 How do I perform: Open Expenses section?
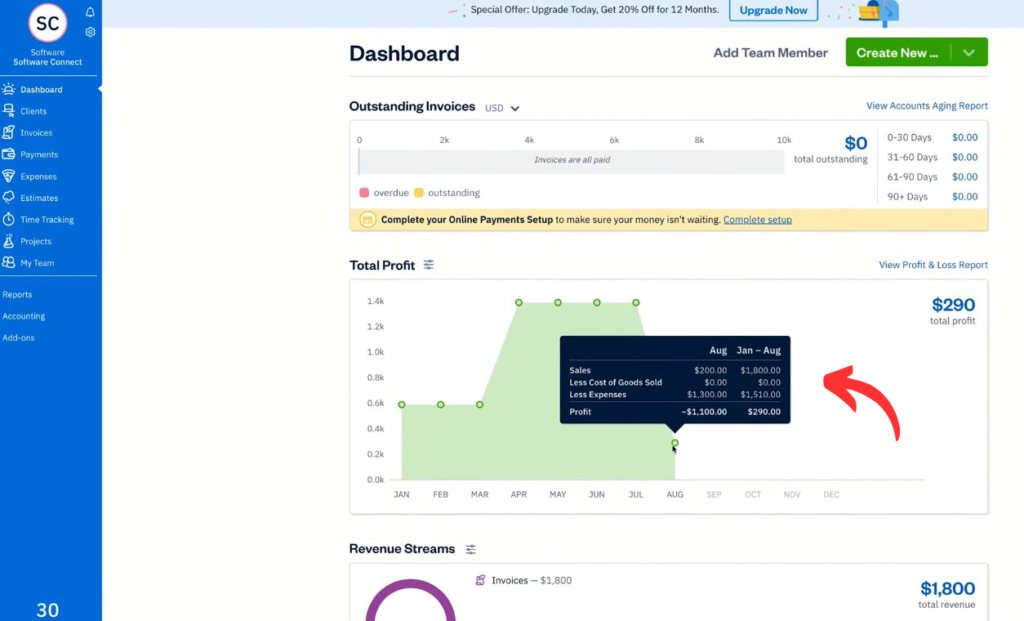tap(39, 176)
